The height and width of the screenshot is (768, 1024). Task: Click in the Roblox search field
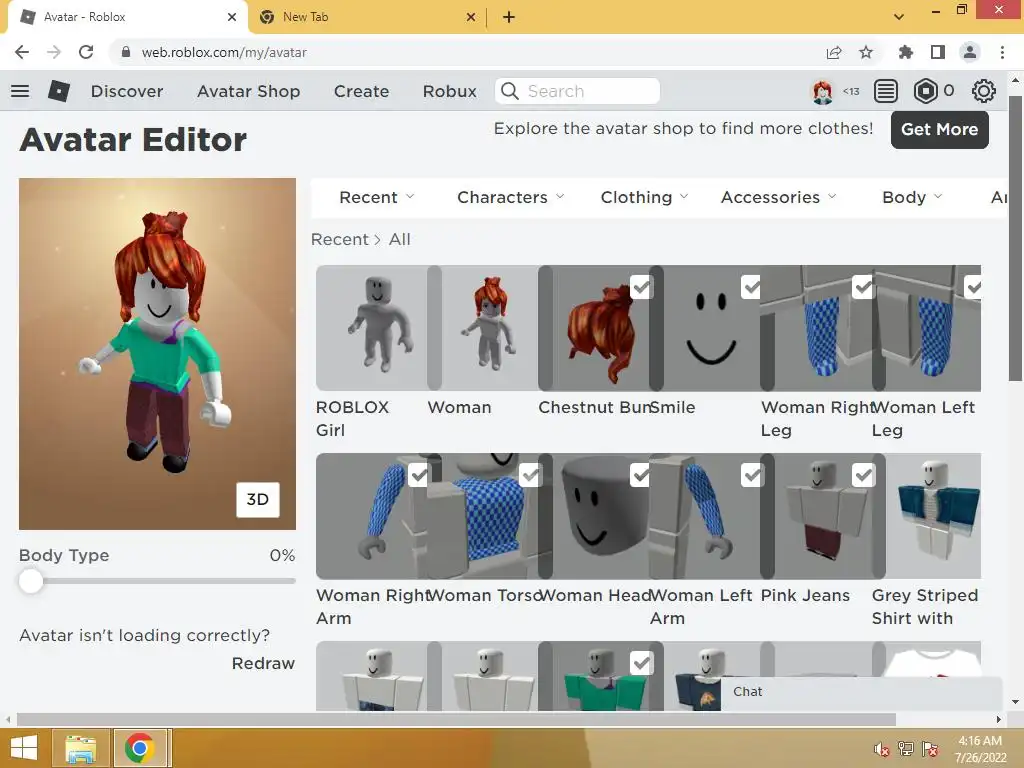tap(578, 91)
